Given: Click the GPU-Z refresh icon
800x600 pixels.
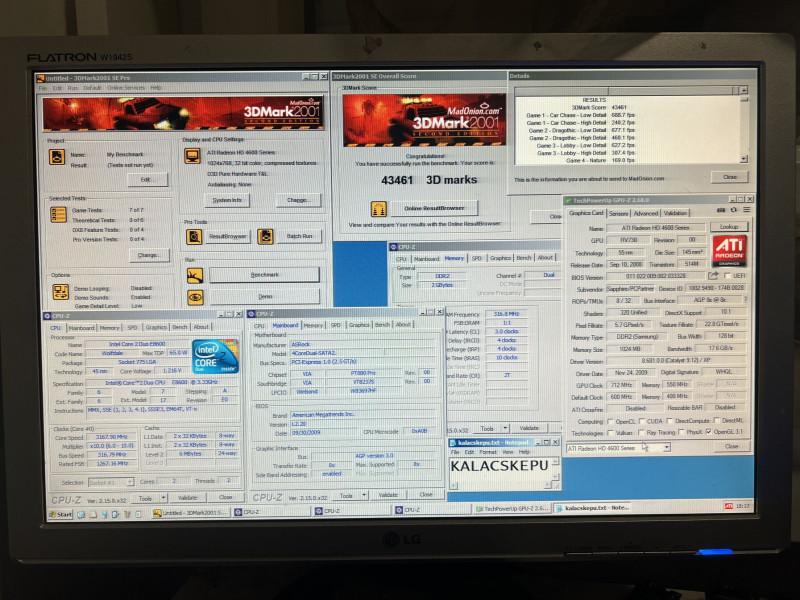Looking at the screenshot, I should click(734, 210).
